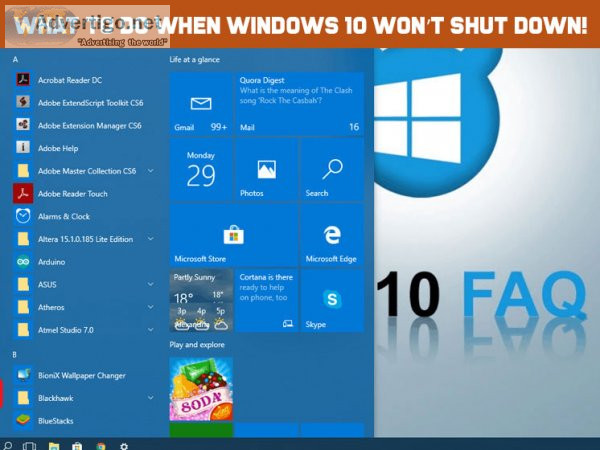The width and height of the screenshot is (600, 450).
Task: Click the Adobe Help icon
Action: click(x=23, y=147)
